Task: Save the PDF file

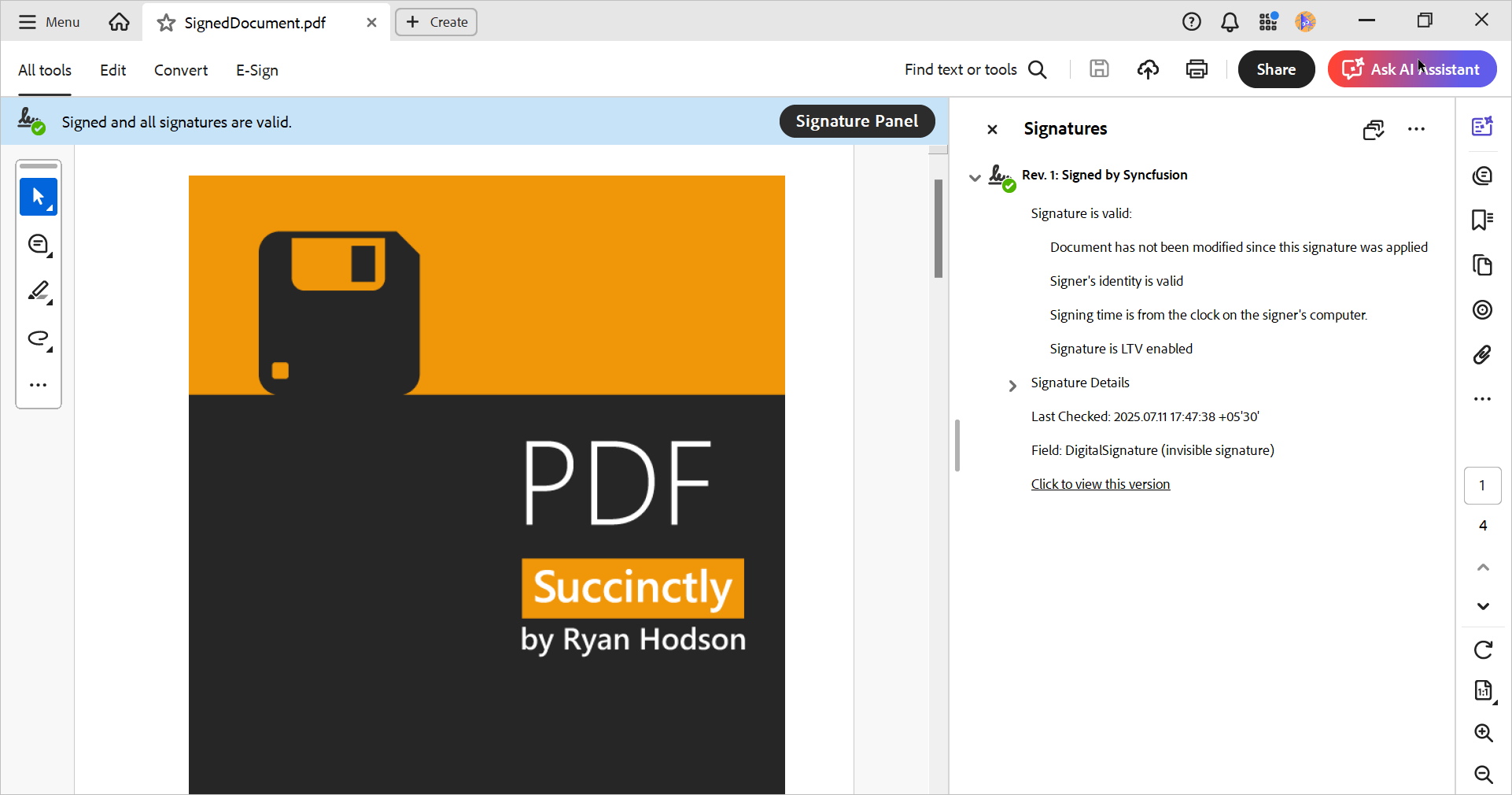Action: tap(1099, 69)
